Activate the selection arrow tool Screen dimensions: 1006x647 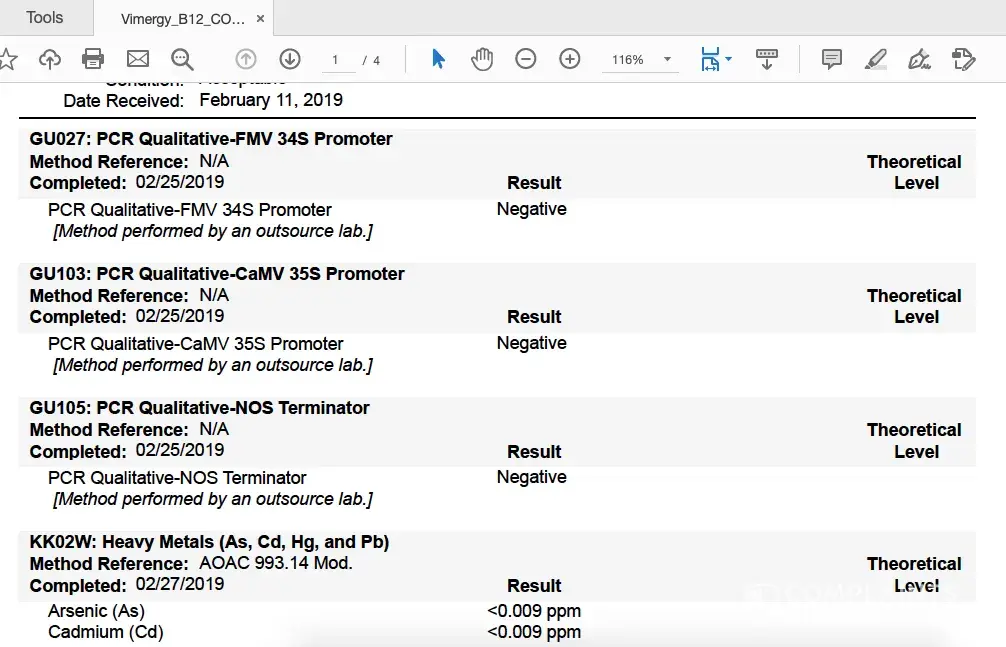pos(438,60)
